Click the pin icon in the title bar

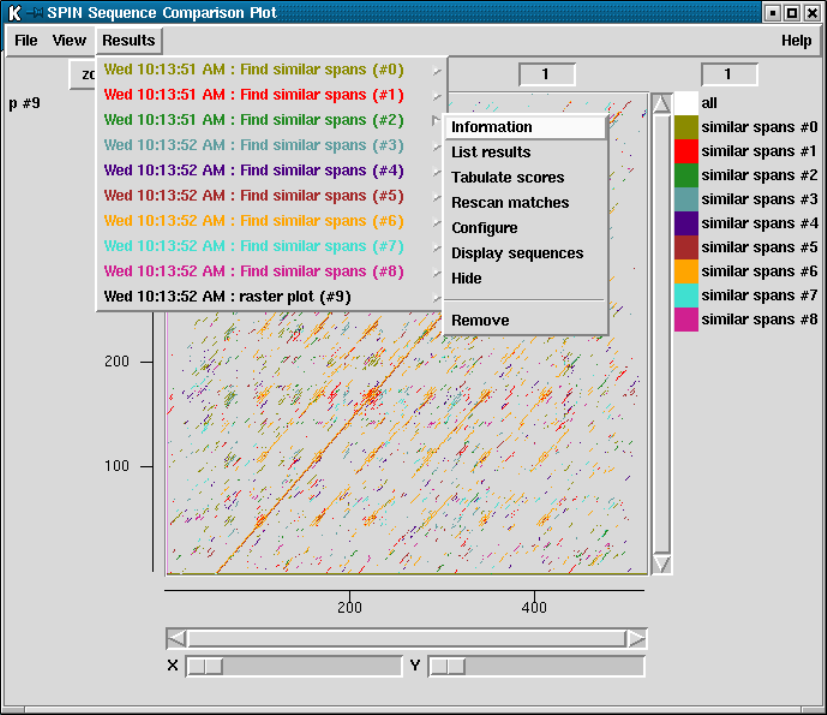click(x=35, y=13)
